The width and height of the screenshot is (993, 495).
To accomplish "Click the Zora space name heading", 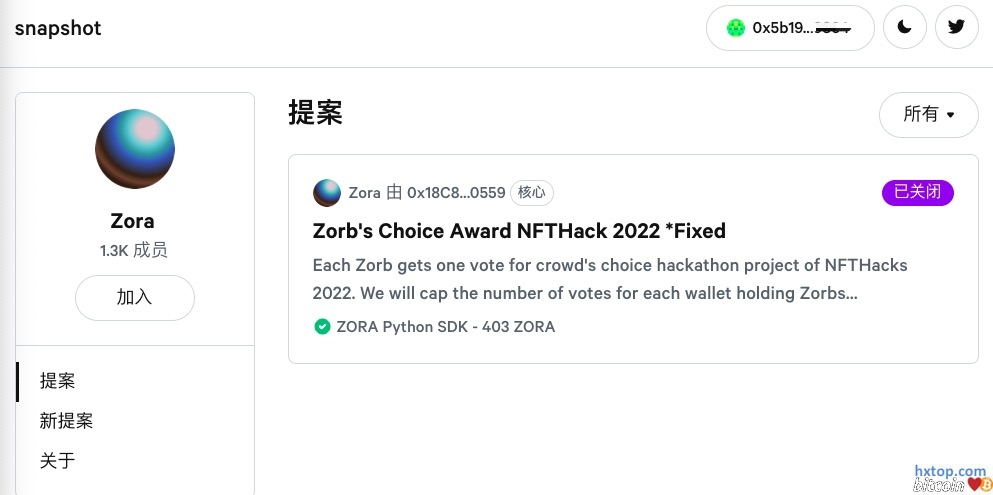I will pos(132,221).
